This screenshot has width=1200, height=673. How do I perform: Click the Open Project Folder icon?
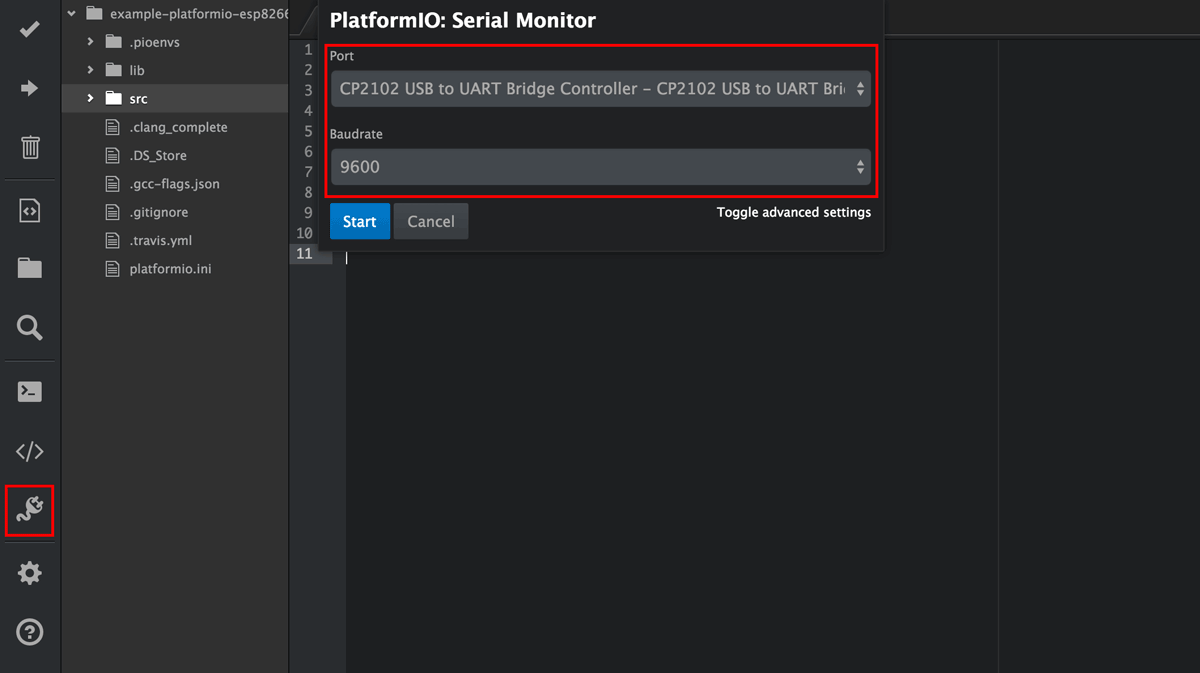click(30, 268)
